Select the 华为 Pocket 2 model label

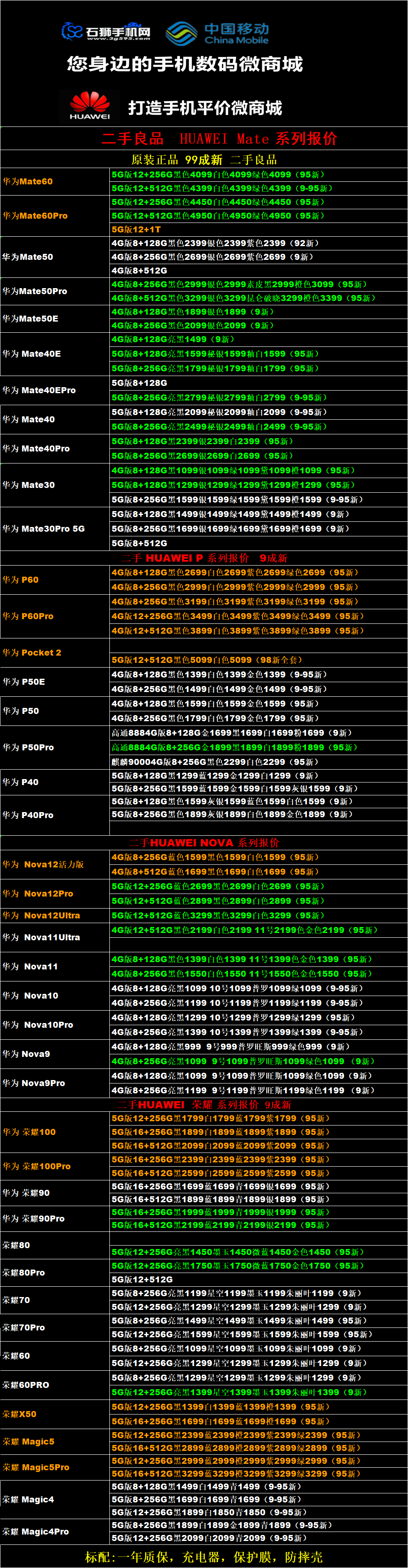(32, 653)
